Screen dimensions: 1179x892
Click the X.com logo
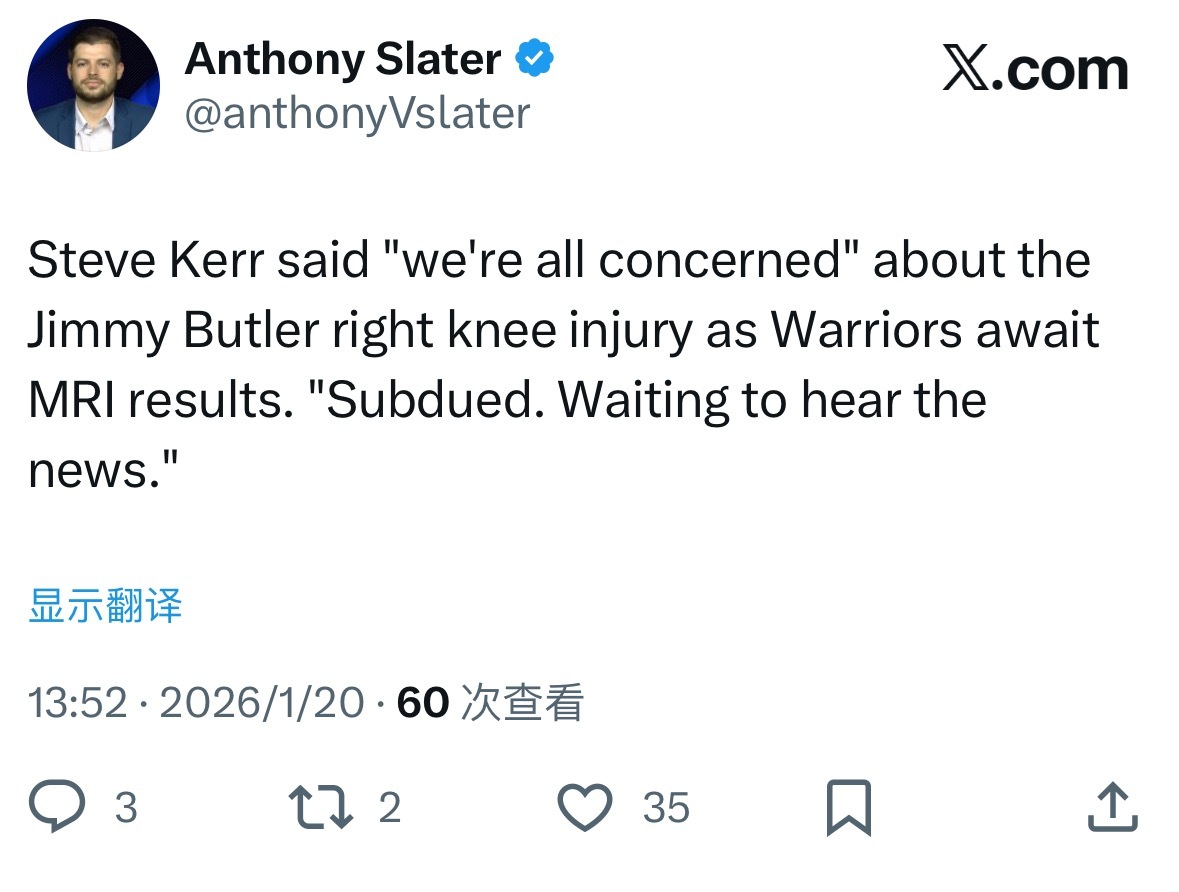(1035, 70)
